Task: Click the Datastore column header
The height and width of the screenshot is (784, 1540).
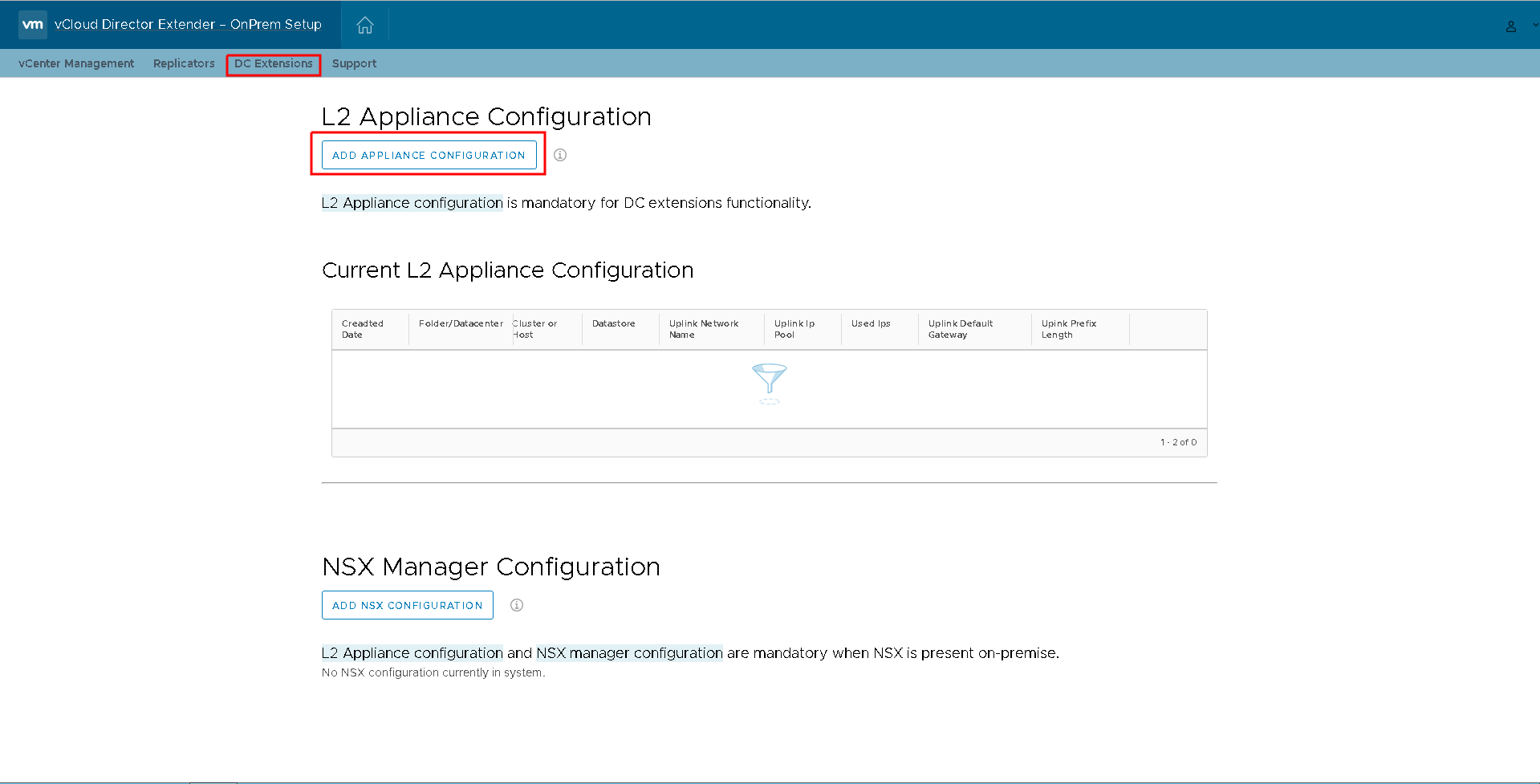Action: [x=613, y=323]
